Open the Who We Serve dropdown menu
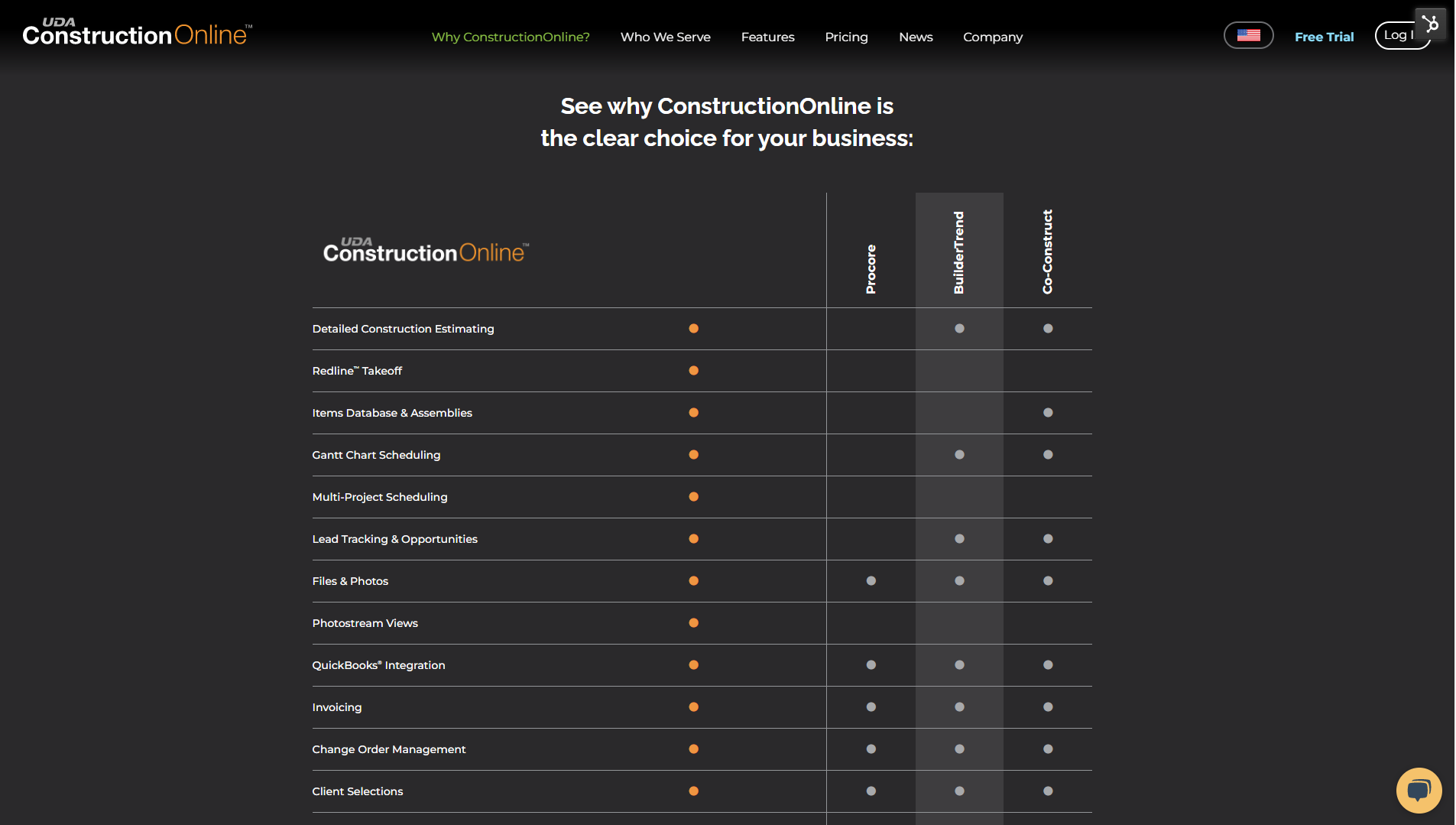Screen dimensions: 1456x825 665,37
